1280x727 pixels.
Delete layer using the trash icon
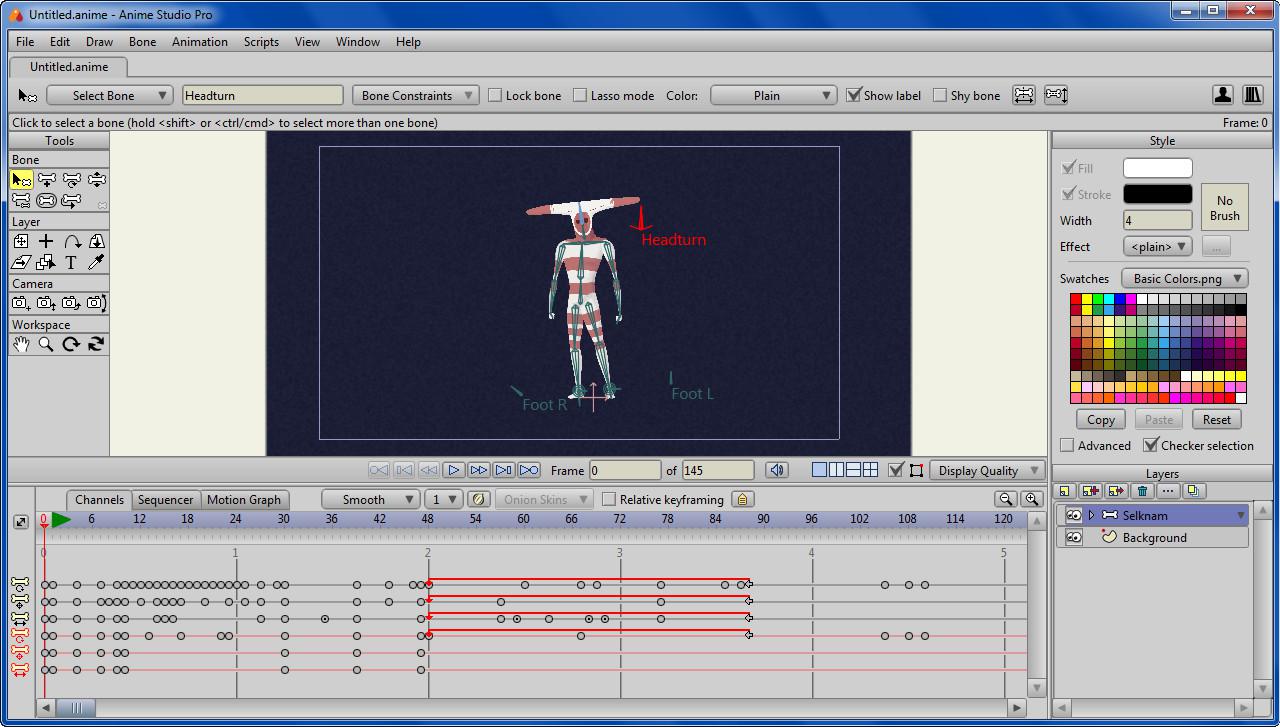click(1142, 491)
